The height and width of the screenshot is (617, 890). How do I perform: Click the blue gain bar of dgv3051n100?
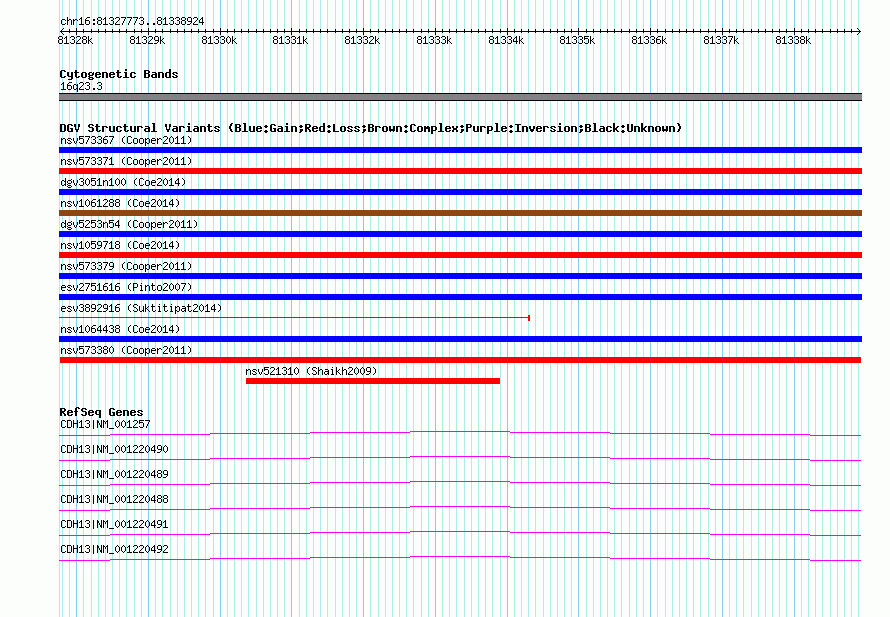(x=460, y=192)
